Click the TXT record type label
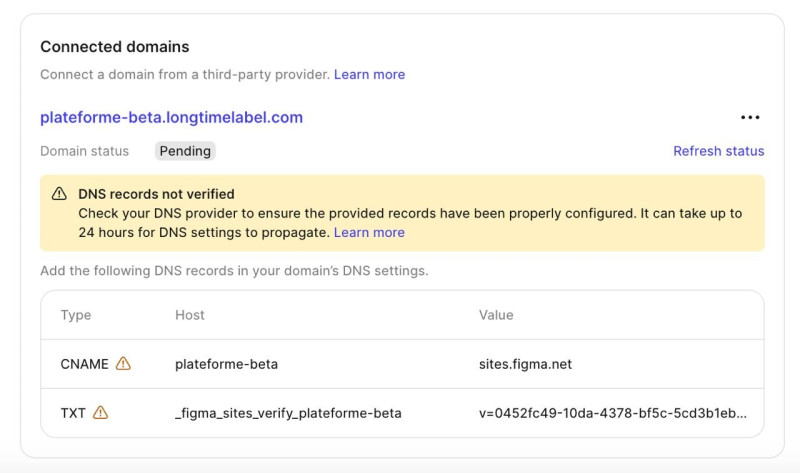800x473 pixels. (73, 413)
